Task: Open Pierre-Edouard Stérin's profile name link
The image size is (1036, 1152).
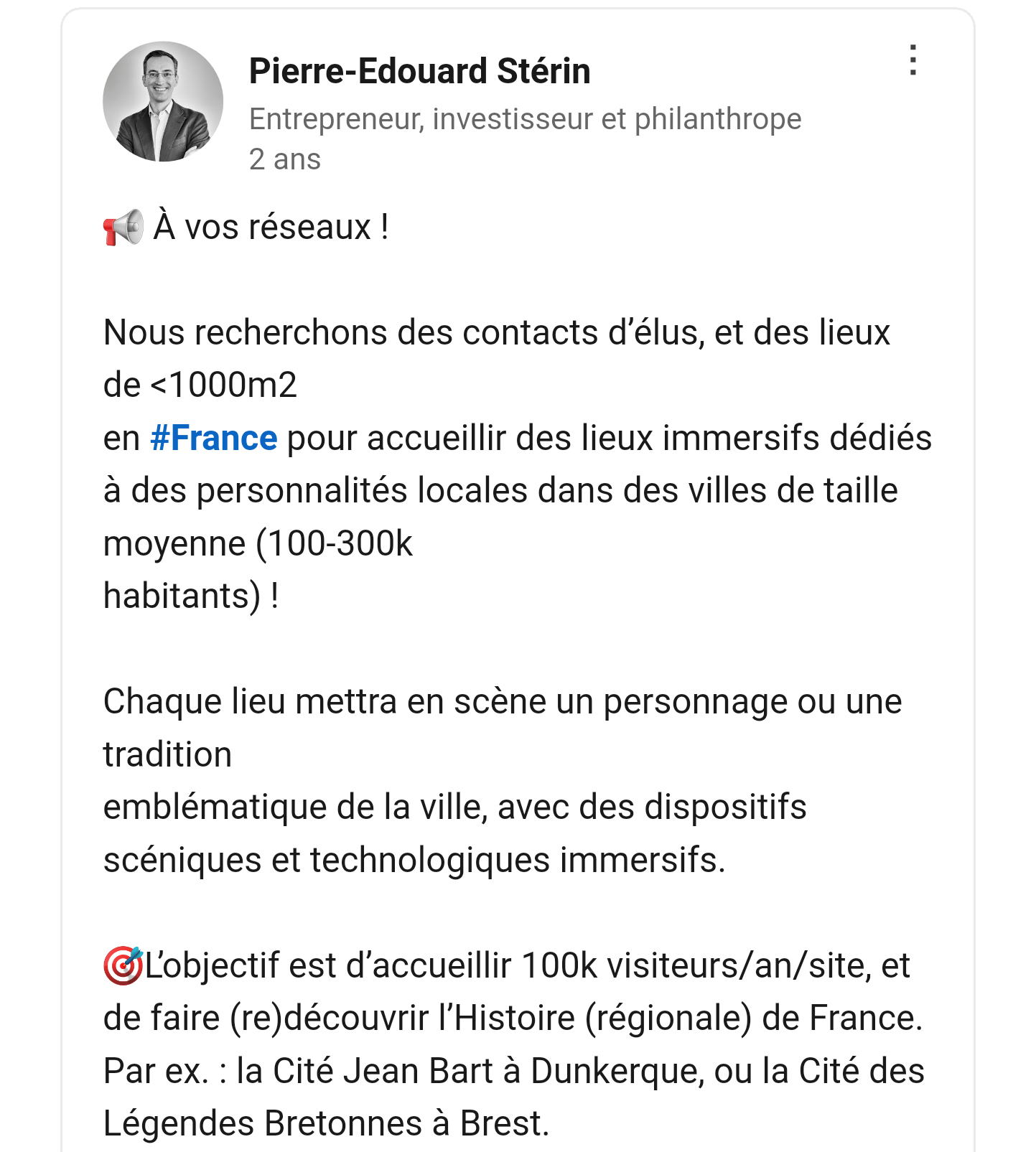Action: 419,71
